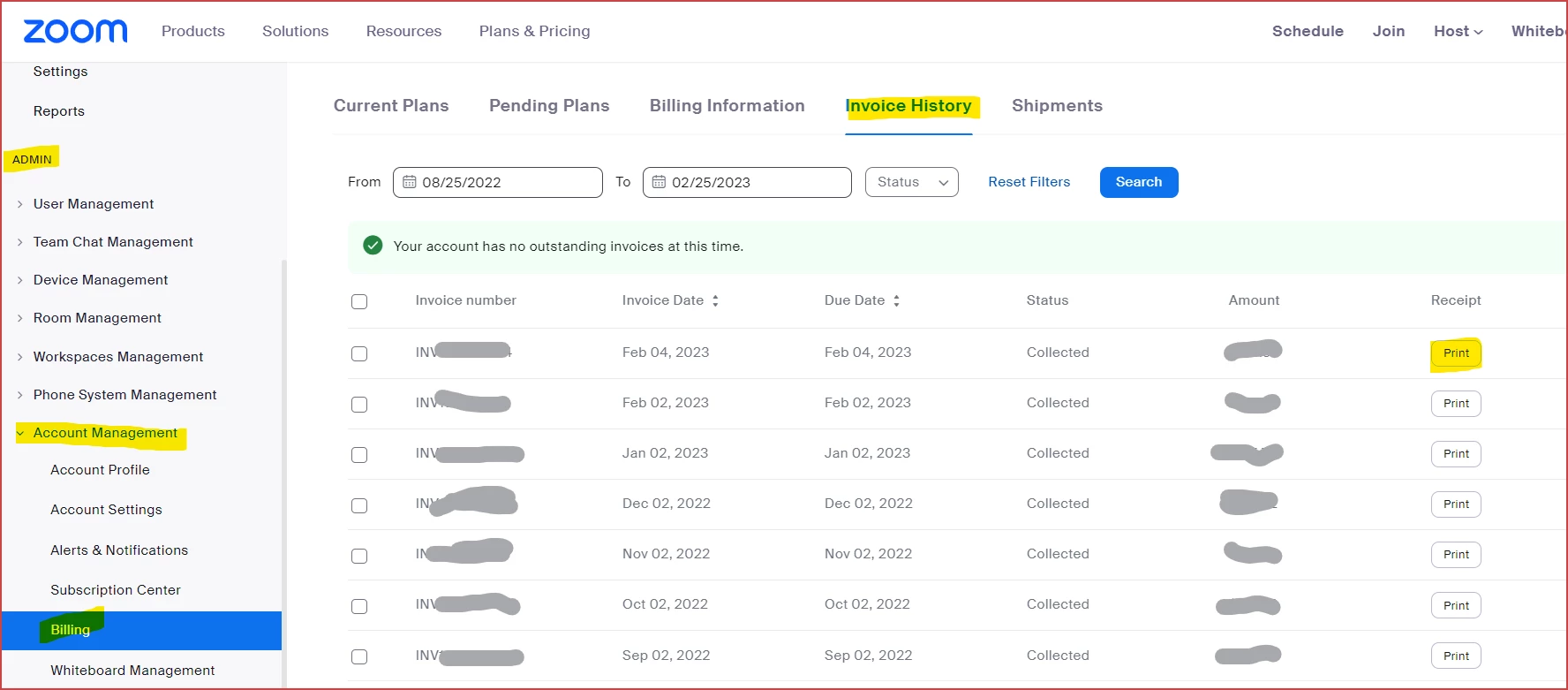The width and height of the screenshot is (1568, 690).
Task: Select Invoice History tab
Action: tap(908, 106)
